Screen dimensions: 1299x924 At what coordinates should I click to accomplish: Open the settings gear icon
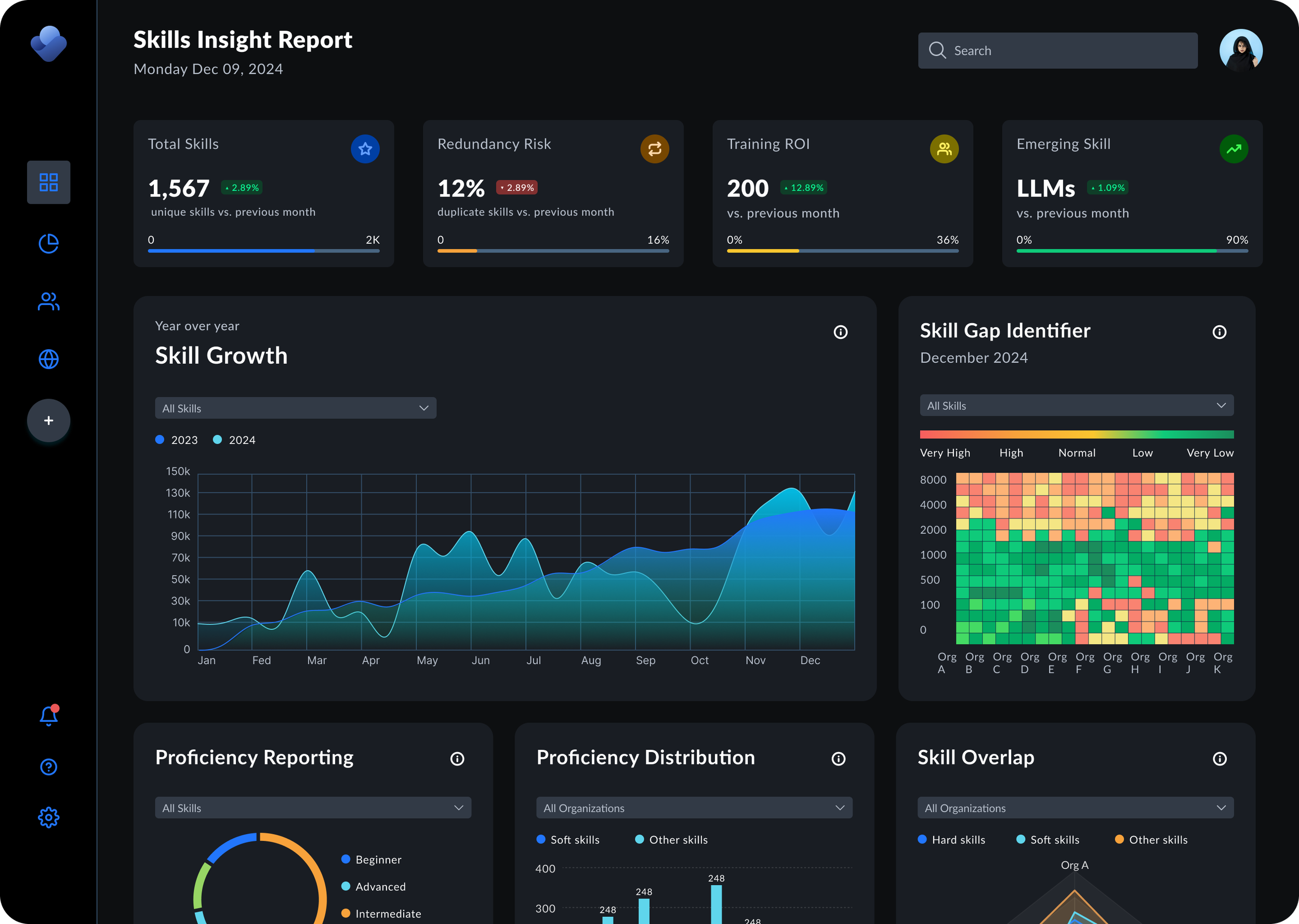coord(48,817)
